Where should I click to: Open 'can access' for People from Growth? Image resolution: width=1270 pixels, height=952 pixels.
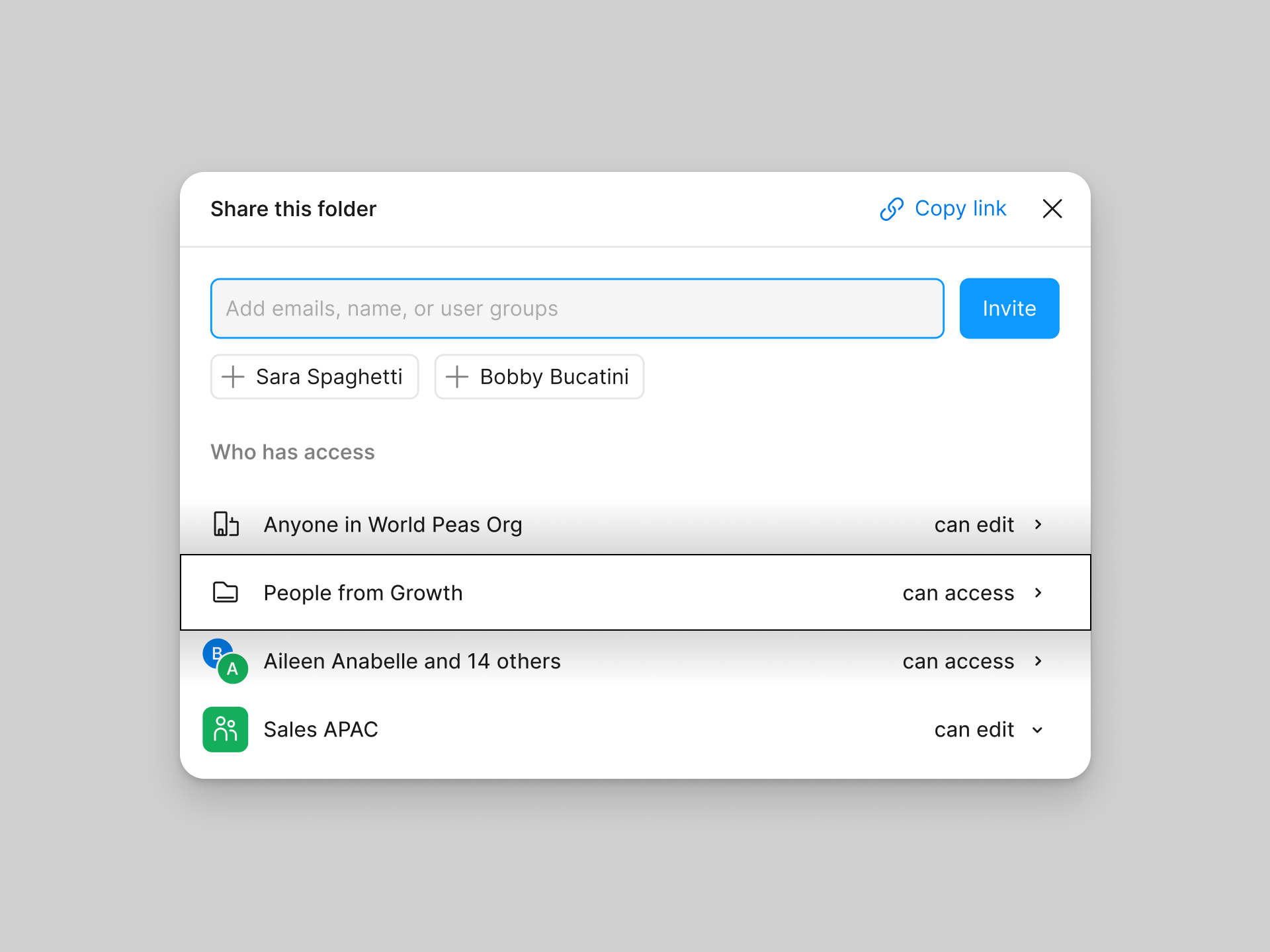pos(958,593)
